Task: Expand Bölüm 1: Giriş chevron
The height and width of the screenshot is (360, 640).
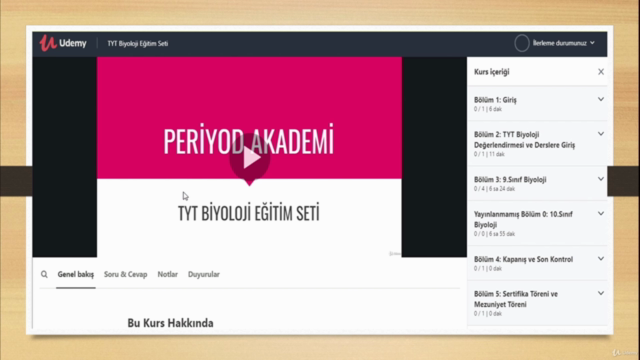Action: pyautogui.click(x=601, y=99)
